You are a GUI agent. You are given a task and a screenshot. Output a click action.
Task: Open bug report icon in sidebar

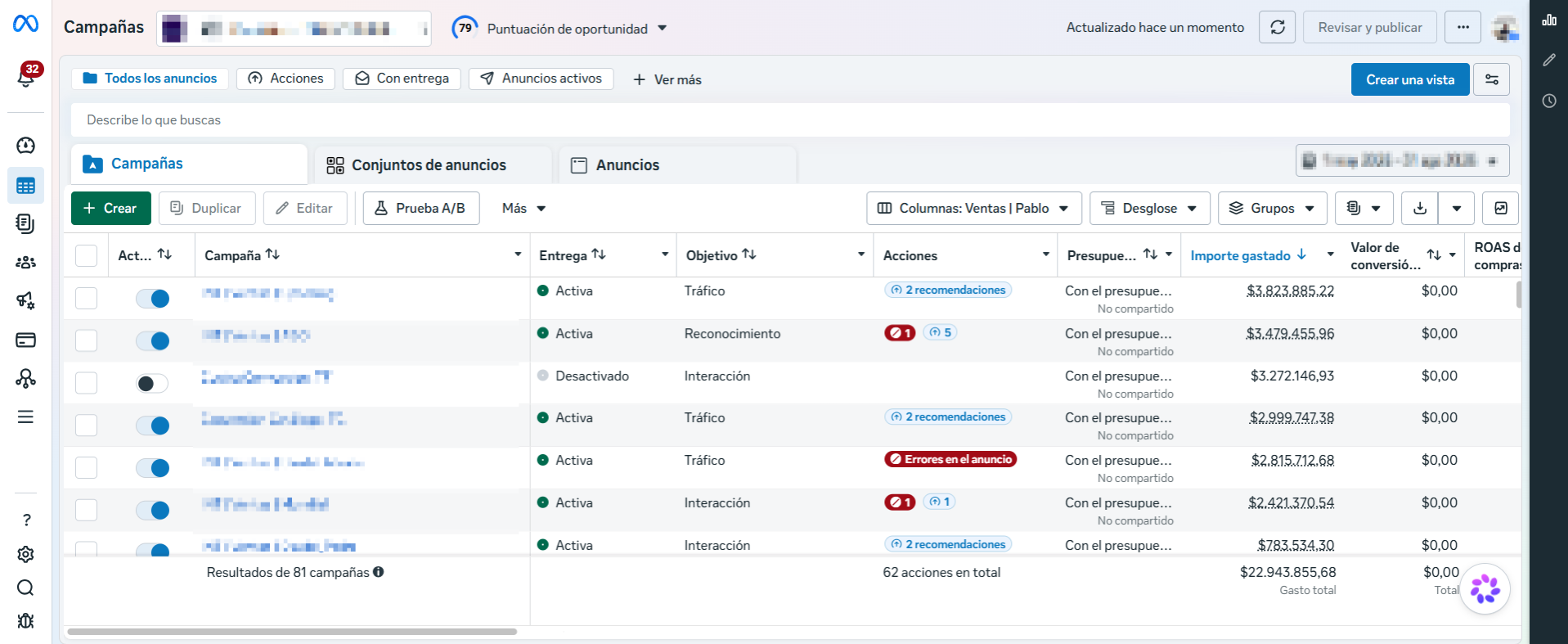point(25,621)
